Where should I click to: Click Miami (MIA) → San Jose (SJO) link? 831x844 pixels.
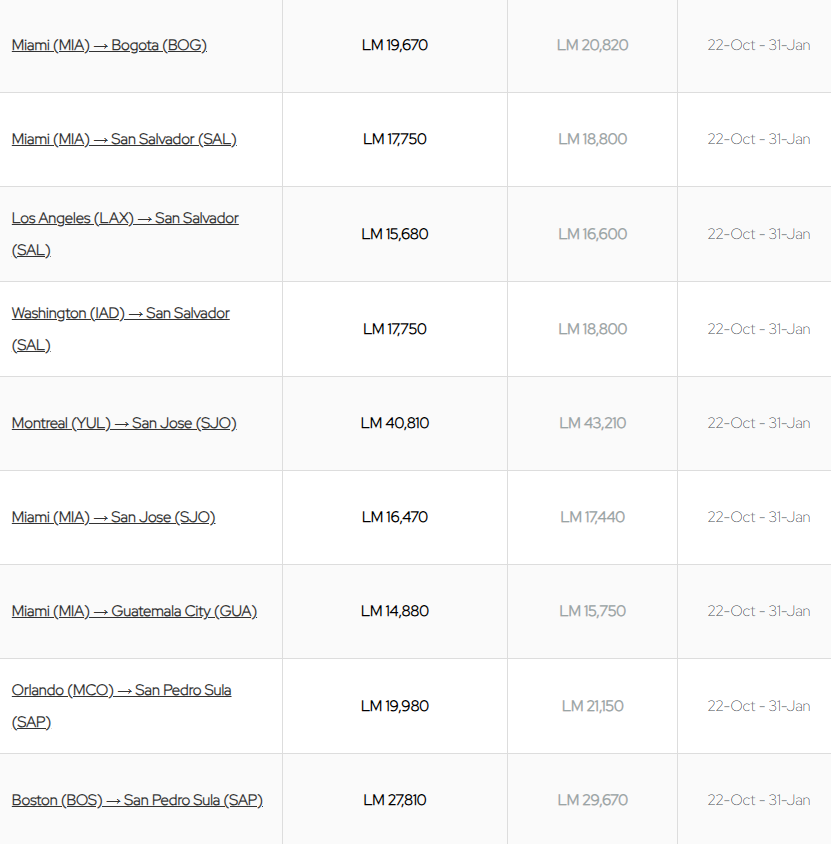click(113, 517)
